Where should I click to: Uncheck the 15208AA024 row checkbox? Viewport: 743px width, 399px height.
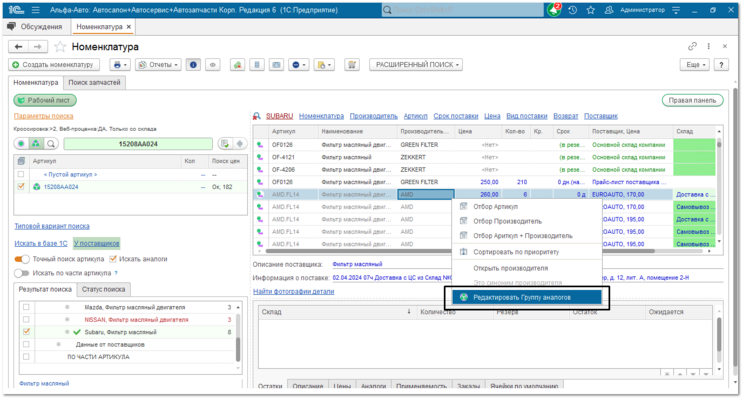coord(21,187)
